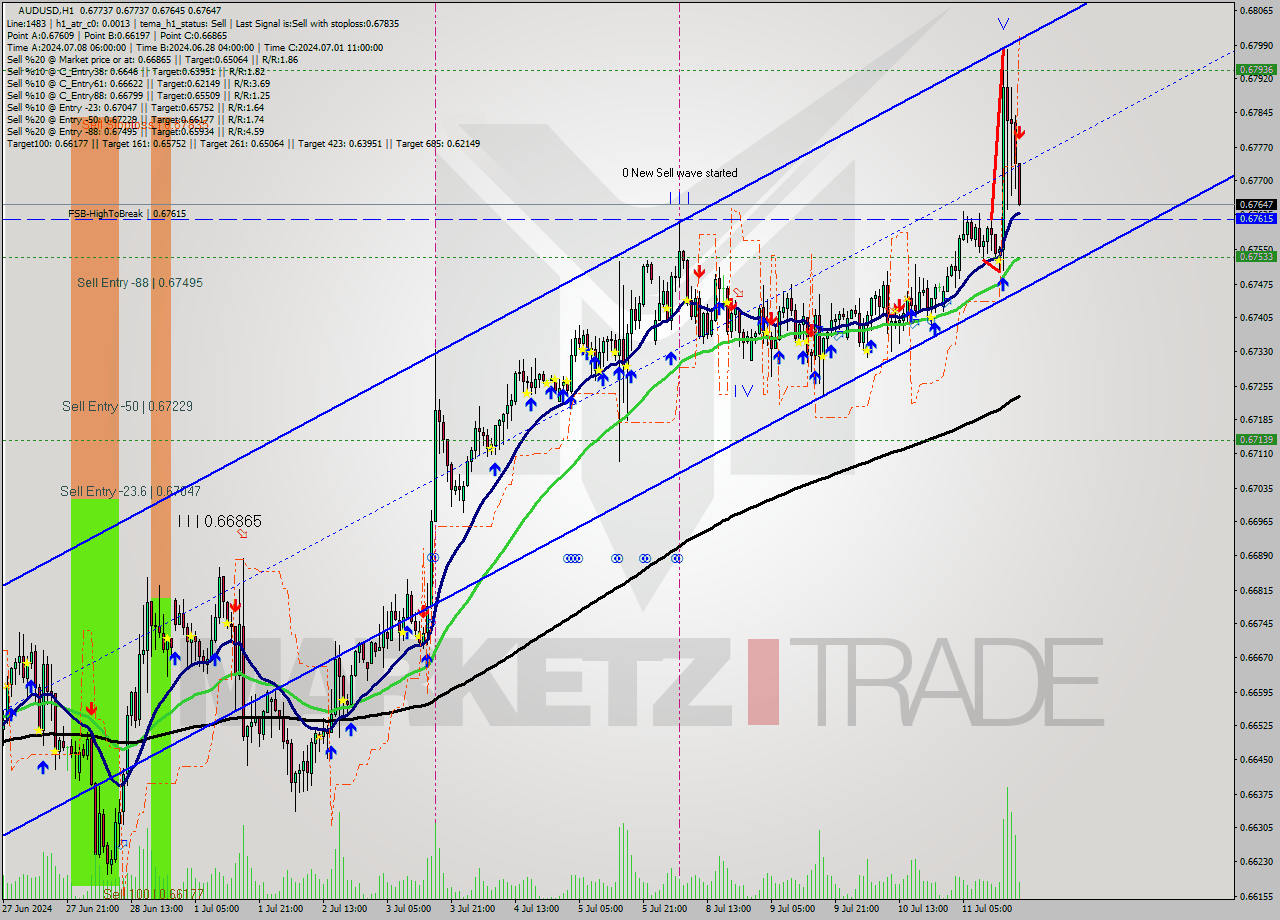Click the 0.67770 price axis value
The height and width of the screenshot is (920, 1280).
pyautogui.click(x=1256, y=147)
